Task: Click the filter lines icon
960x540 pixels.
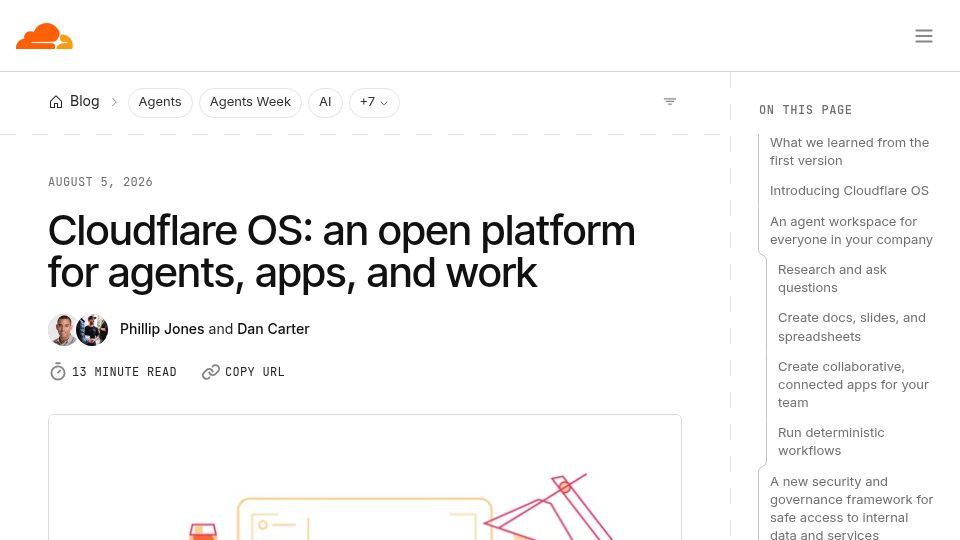Action: coord(670,102)
